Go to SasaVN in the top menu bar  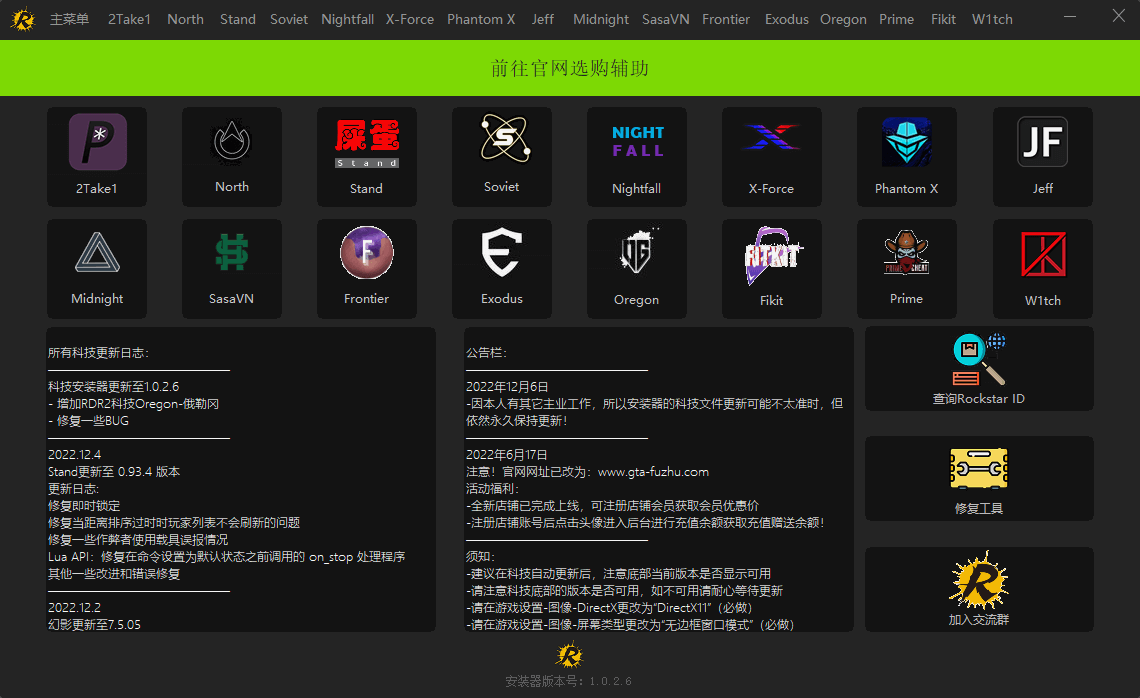(x=665, y=20)
